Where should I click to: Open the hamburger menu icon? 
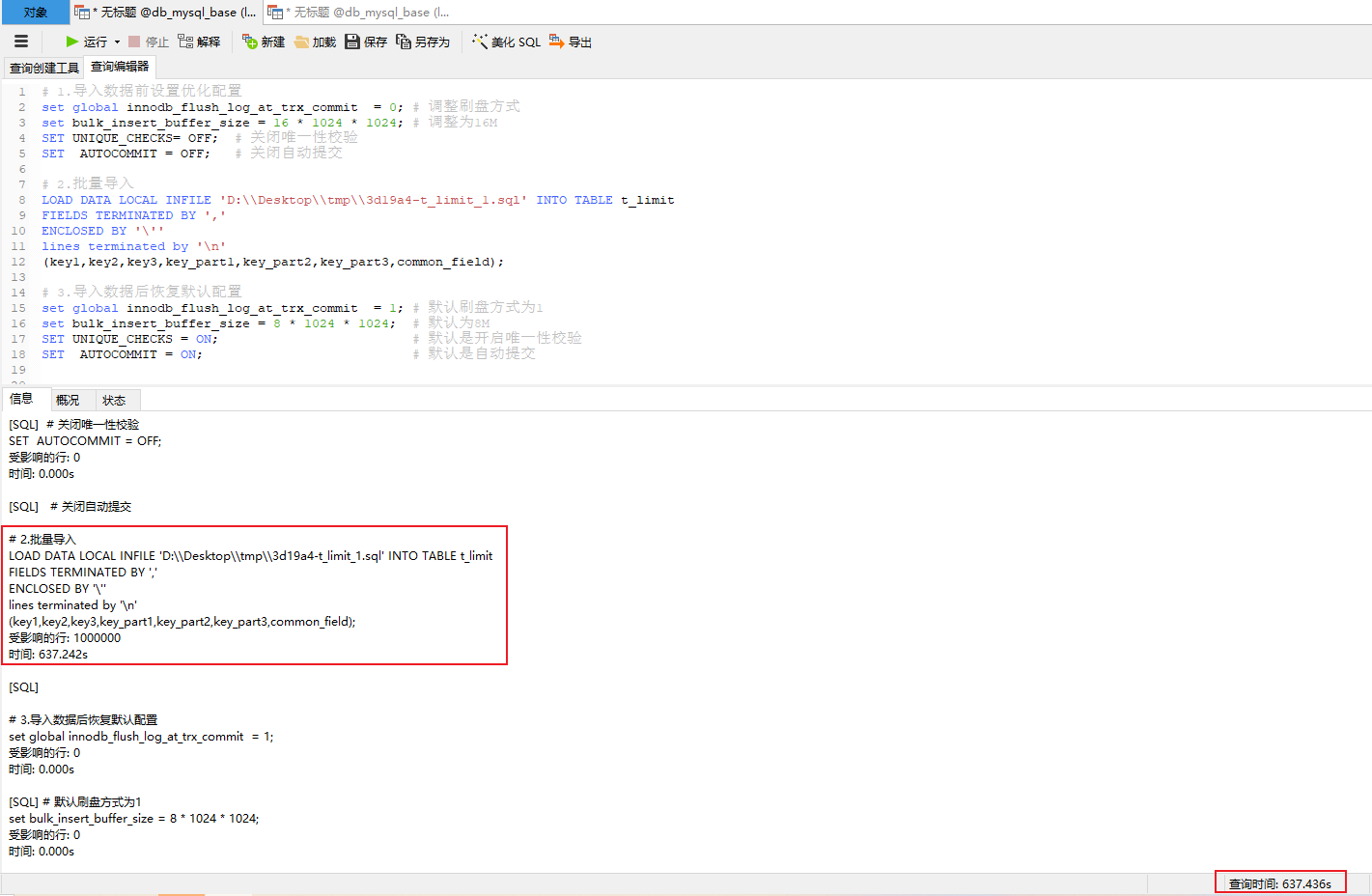[x=21, y=42]
